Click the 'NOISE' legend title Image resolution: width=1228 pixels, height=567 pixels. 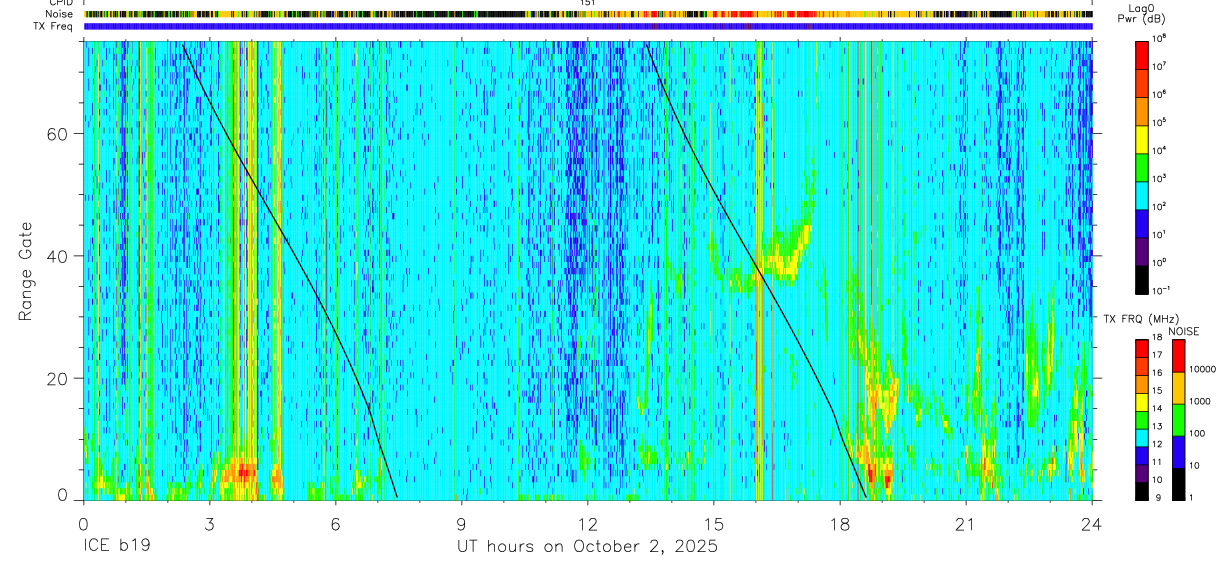coord(1183,331)
